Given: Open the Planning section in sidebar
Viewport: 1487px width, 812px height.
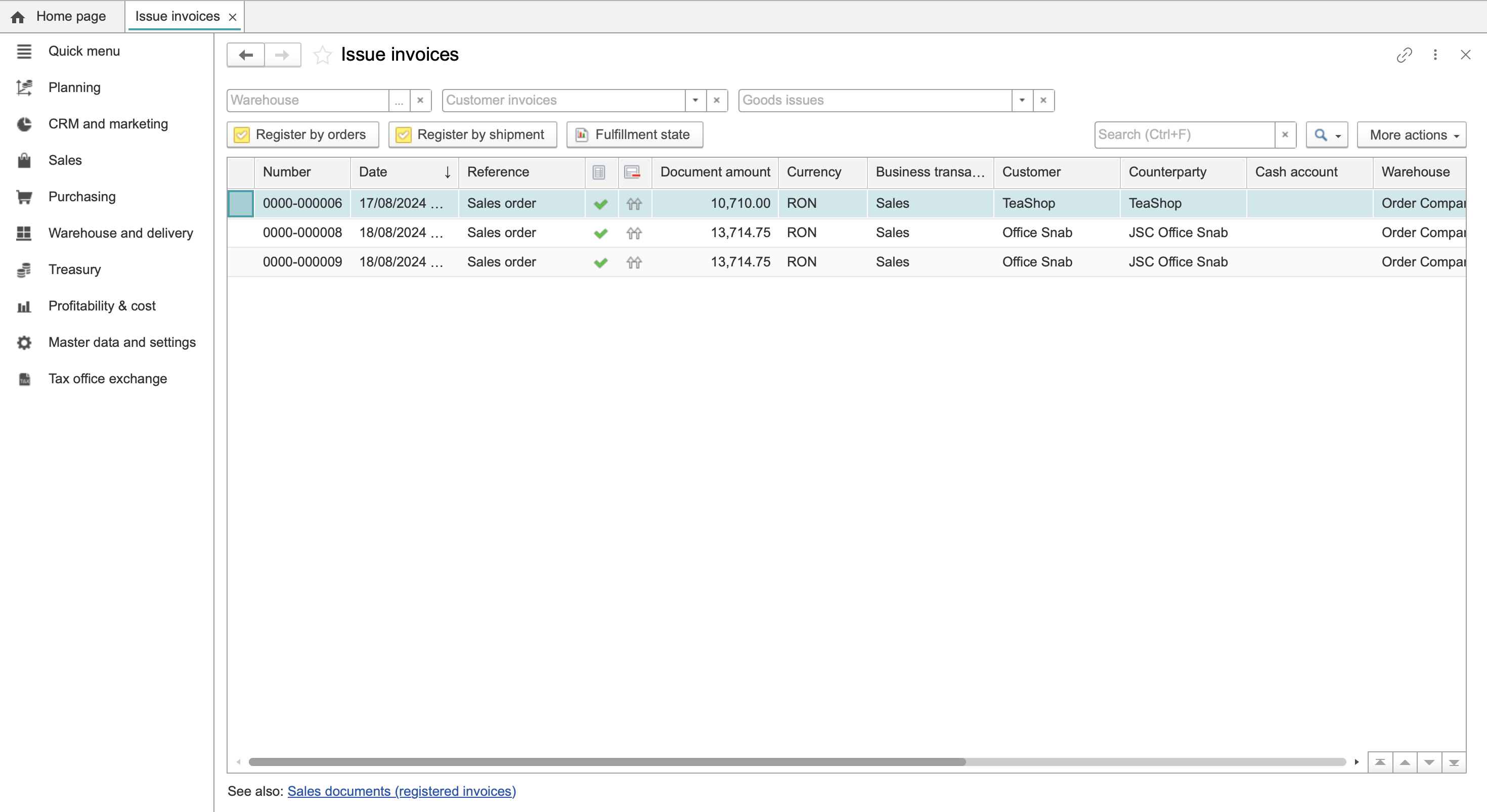Looking at the screenshot, I should 74,87.
